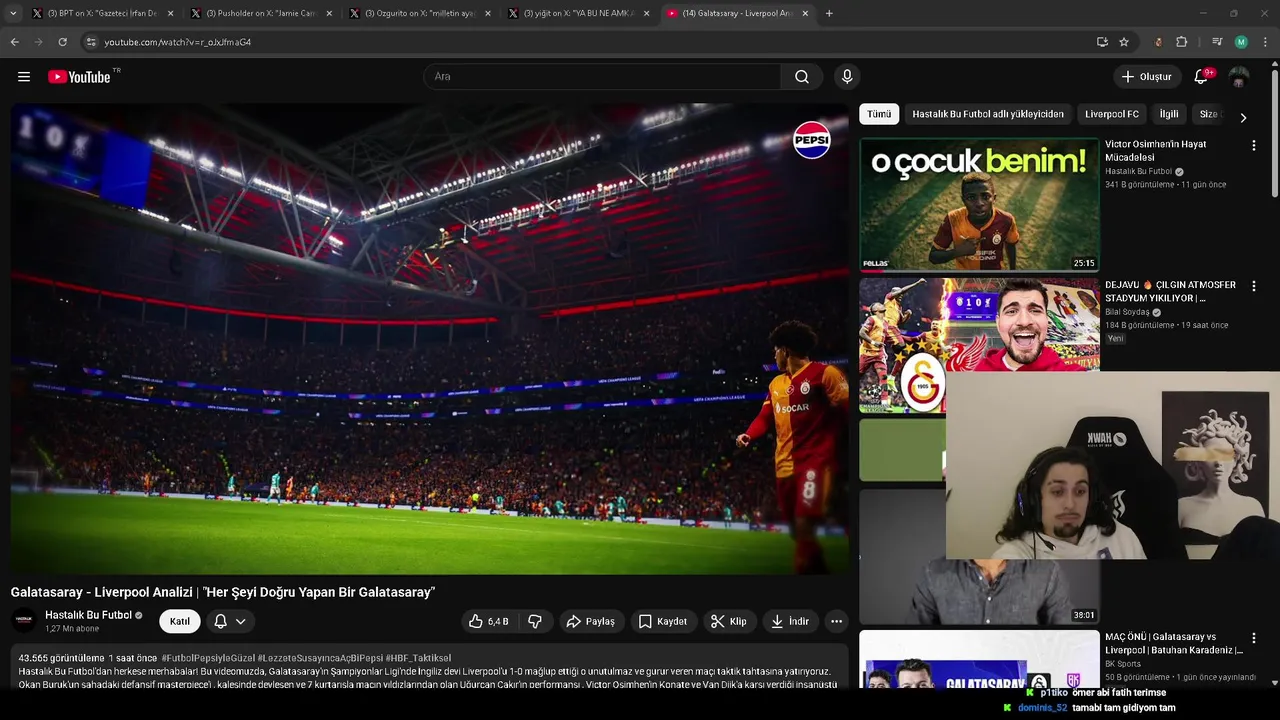1280x720 pixels.
Task: Bookmark this page with star icon
Action: pos(1124,42)
